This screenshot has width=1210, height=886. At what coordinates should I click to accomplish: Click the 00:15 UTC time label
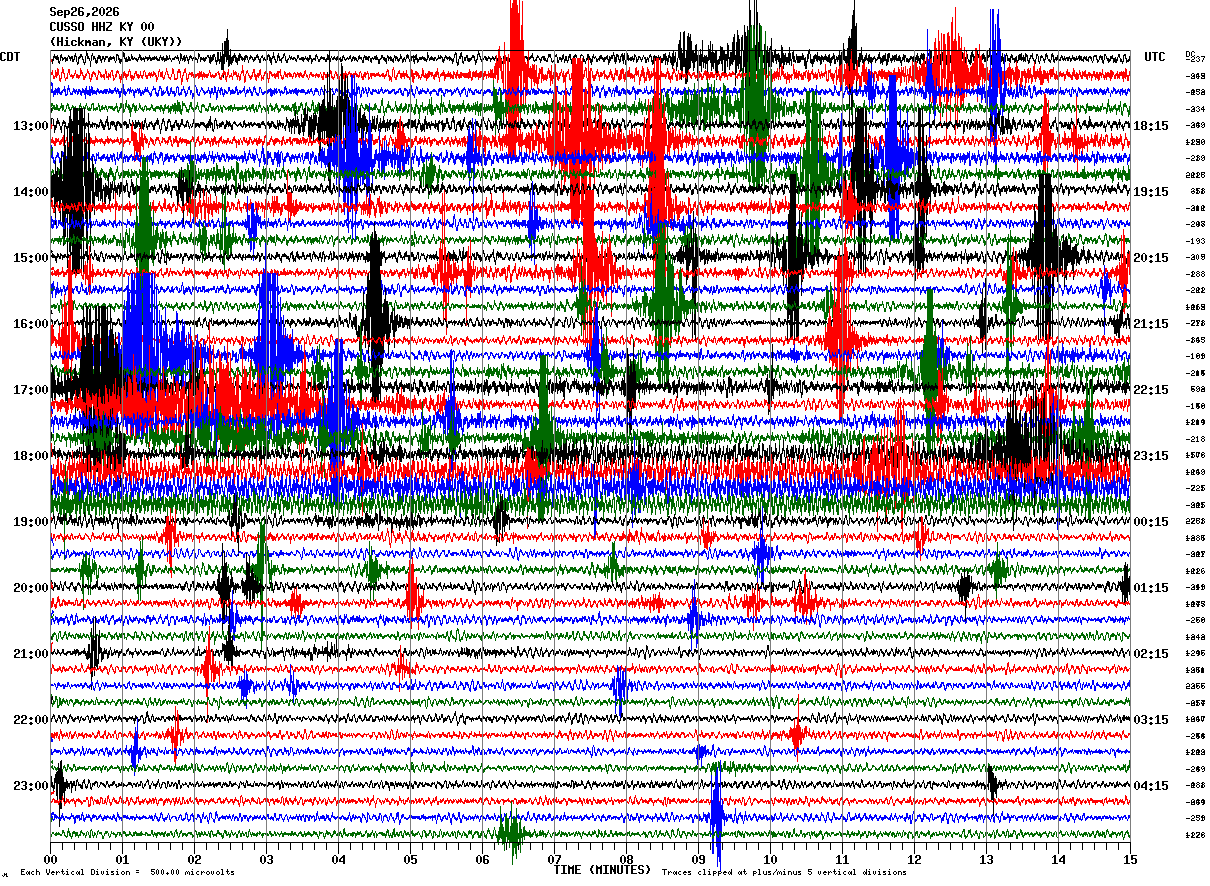pyautogui.click(x=1150, y=522)
